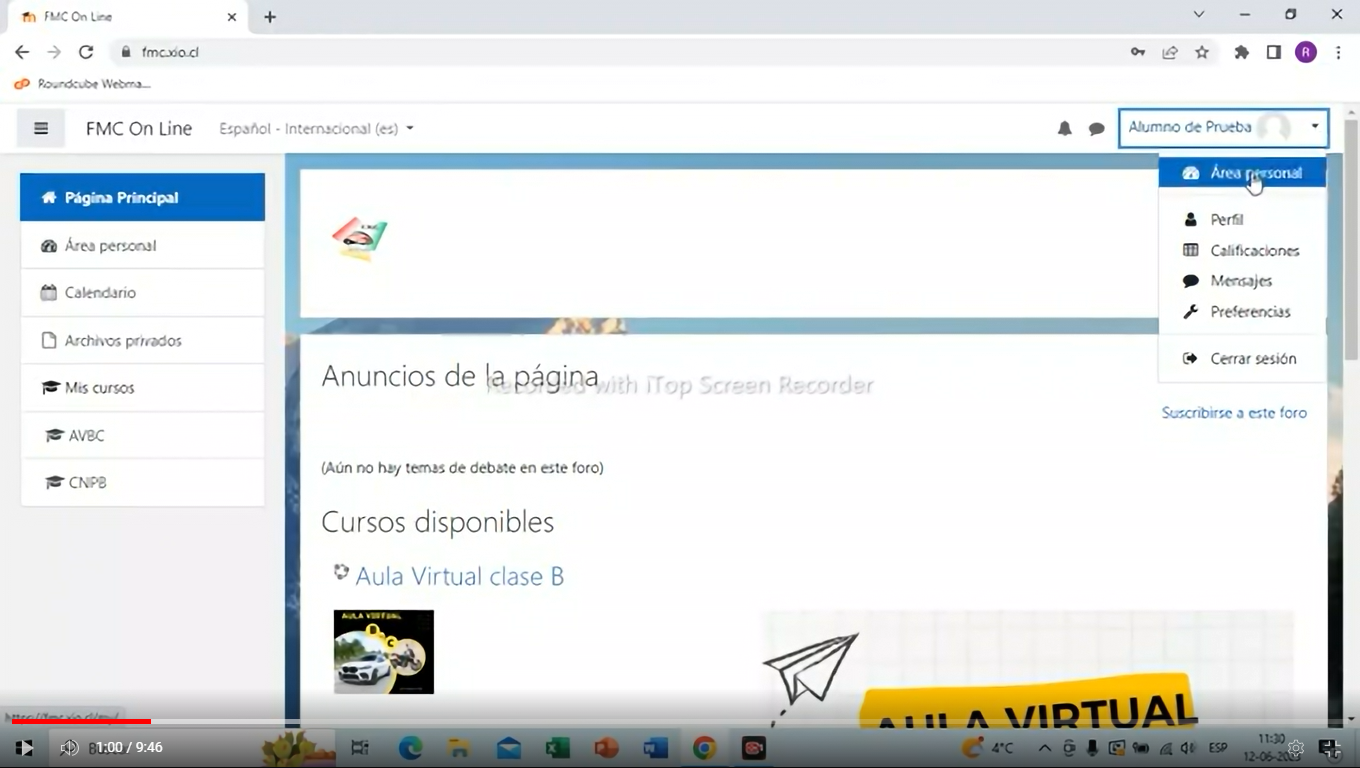1360x768 pixels.
Task: Open Chrome side panel icon
Action: click(1273, 52)
